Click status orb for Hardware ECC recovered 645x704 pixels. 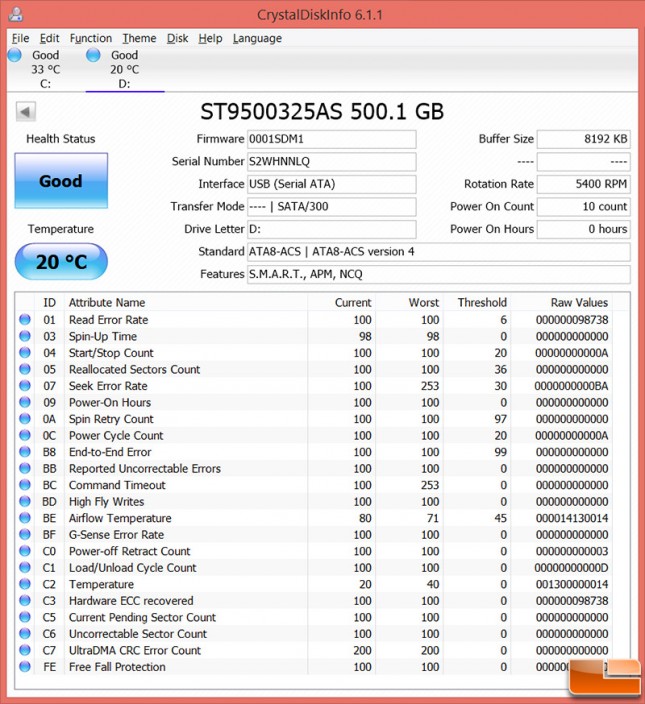click(x=25, y=600)
